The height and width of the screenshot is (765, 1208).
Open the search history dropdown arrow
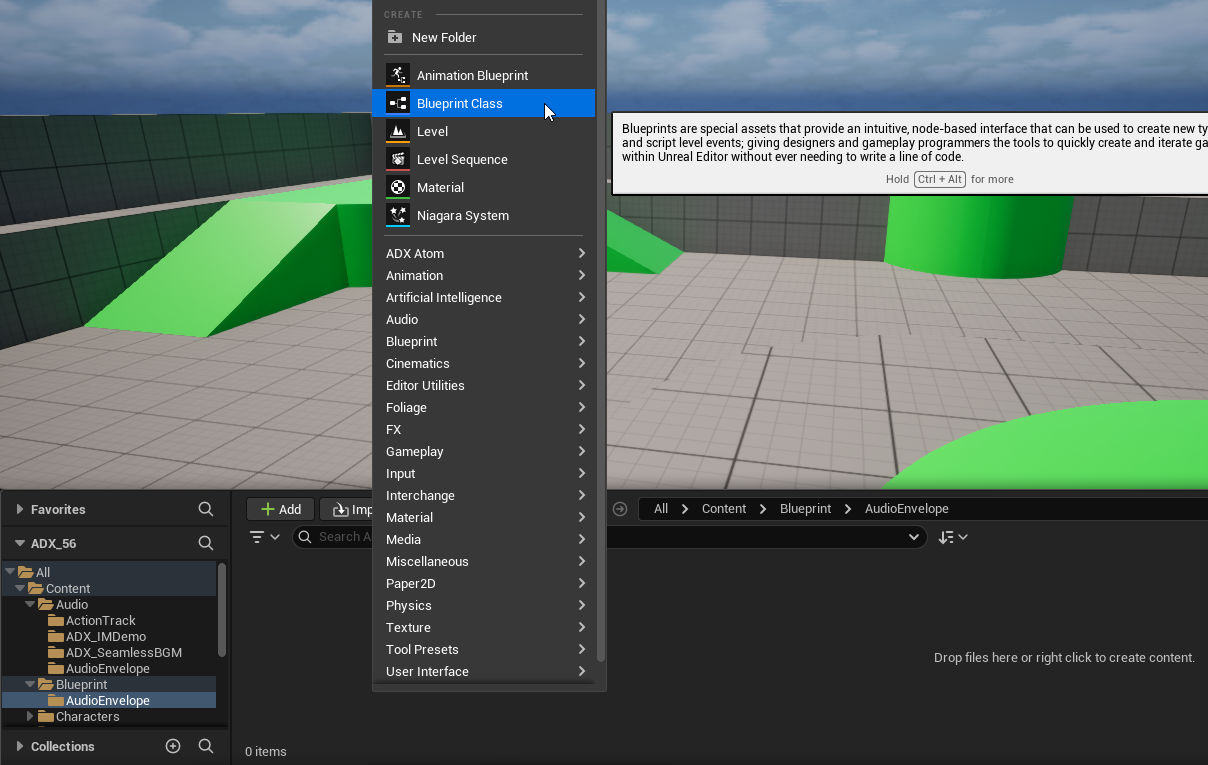[x=913, y=537]
